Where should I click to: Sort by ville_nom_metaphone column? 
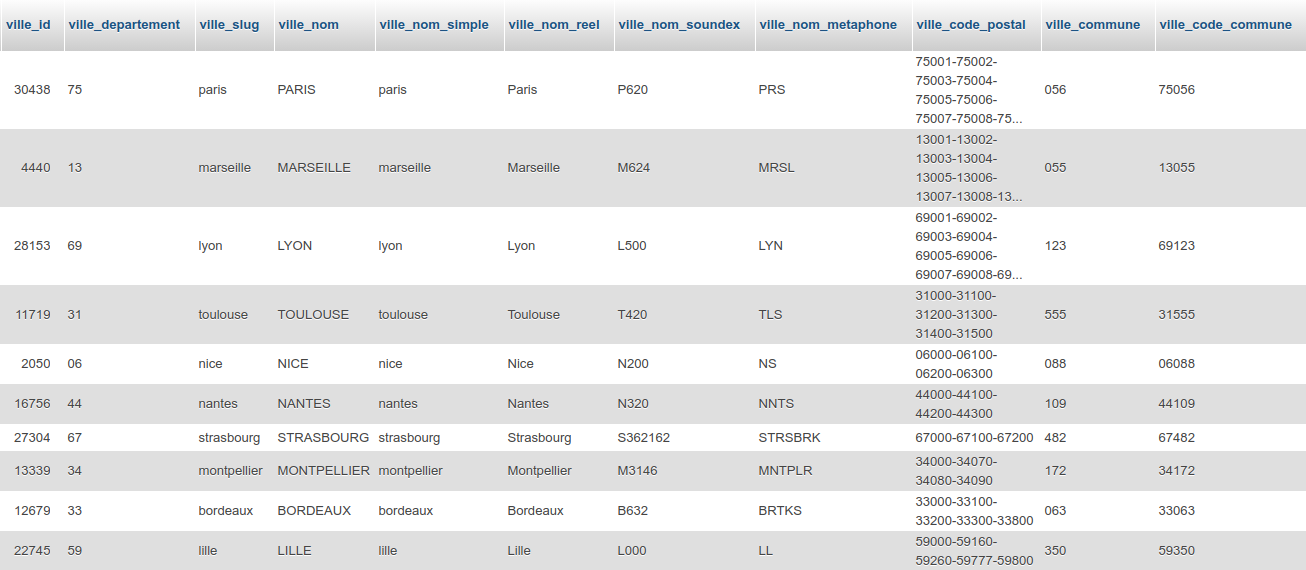click(x=828, y=24)
